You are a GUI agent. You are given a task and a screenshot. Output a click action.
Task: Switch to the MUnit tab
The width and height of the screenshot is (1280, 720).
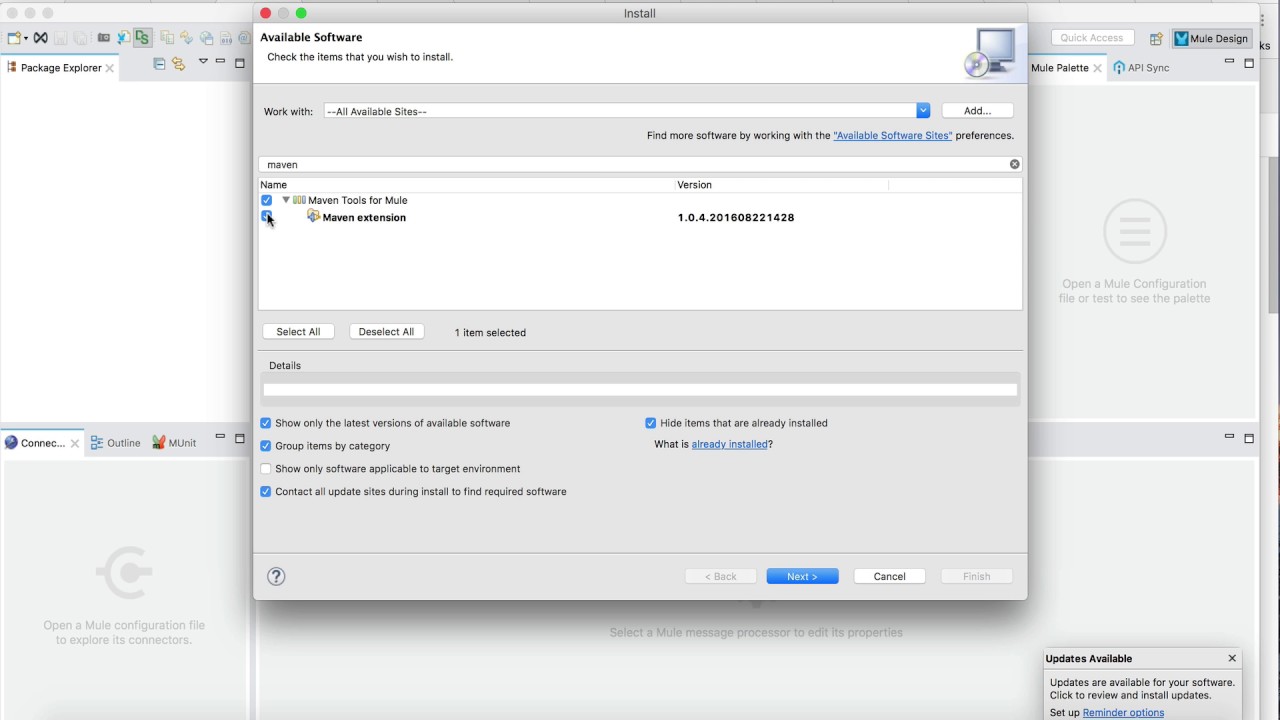(174, 443)
